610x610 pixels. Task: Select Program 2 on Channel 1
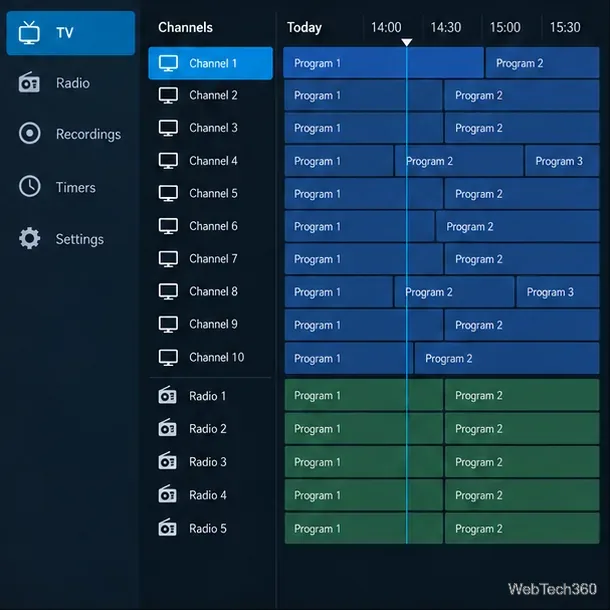pyautogui.click(x=542, y=63)
